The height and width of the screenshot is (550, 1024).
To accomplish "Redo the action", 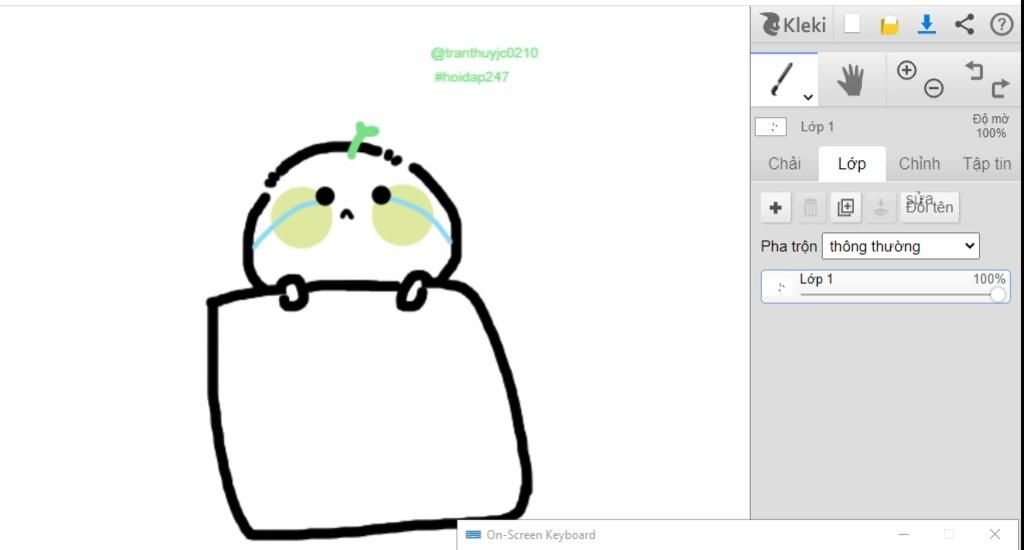I will point(1000,88).
